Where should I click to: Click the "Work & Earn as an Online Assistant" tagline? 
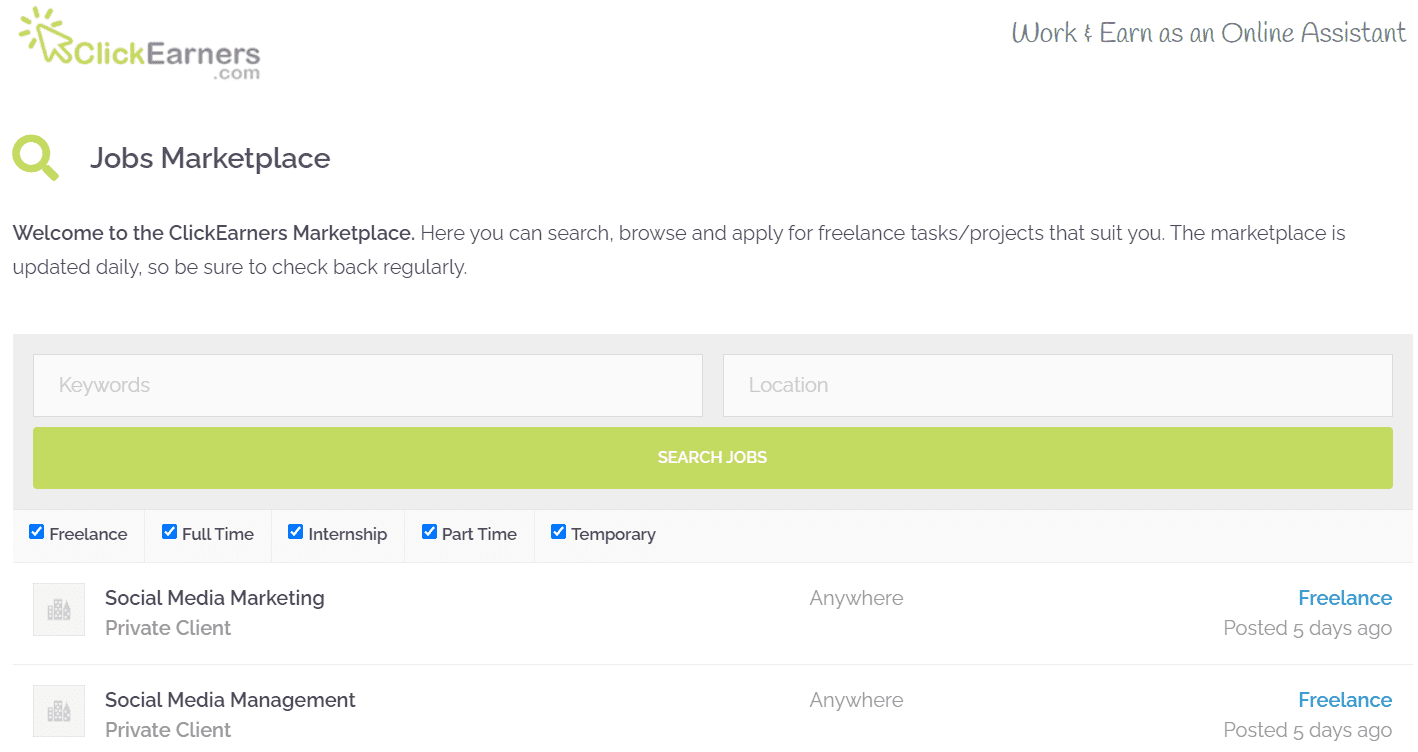pos(1208,33)
